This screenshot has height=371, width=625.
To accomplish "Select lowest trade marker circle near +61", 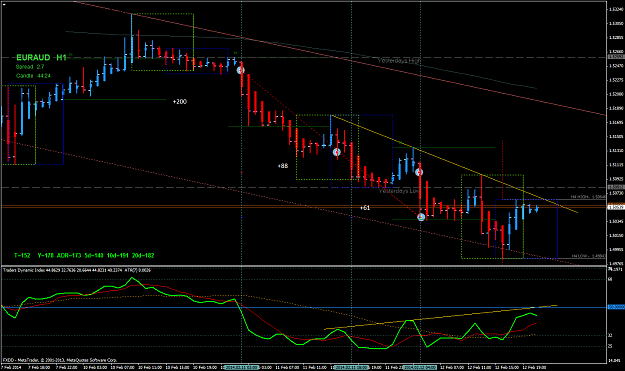I will (421, 217).
